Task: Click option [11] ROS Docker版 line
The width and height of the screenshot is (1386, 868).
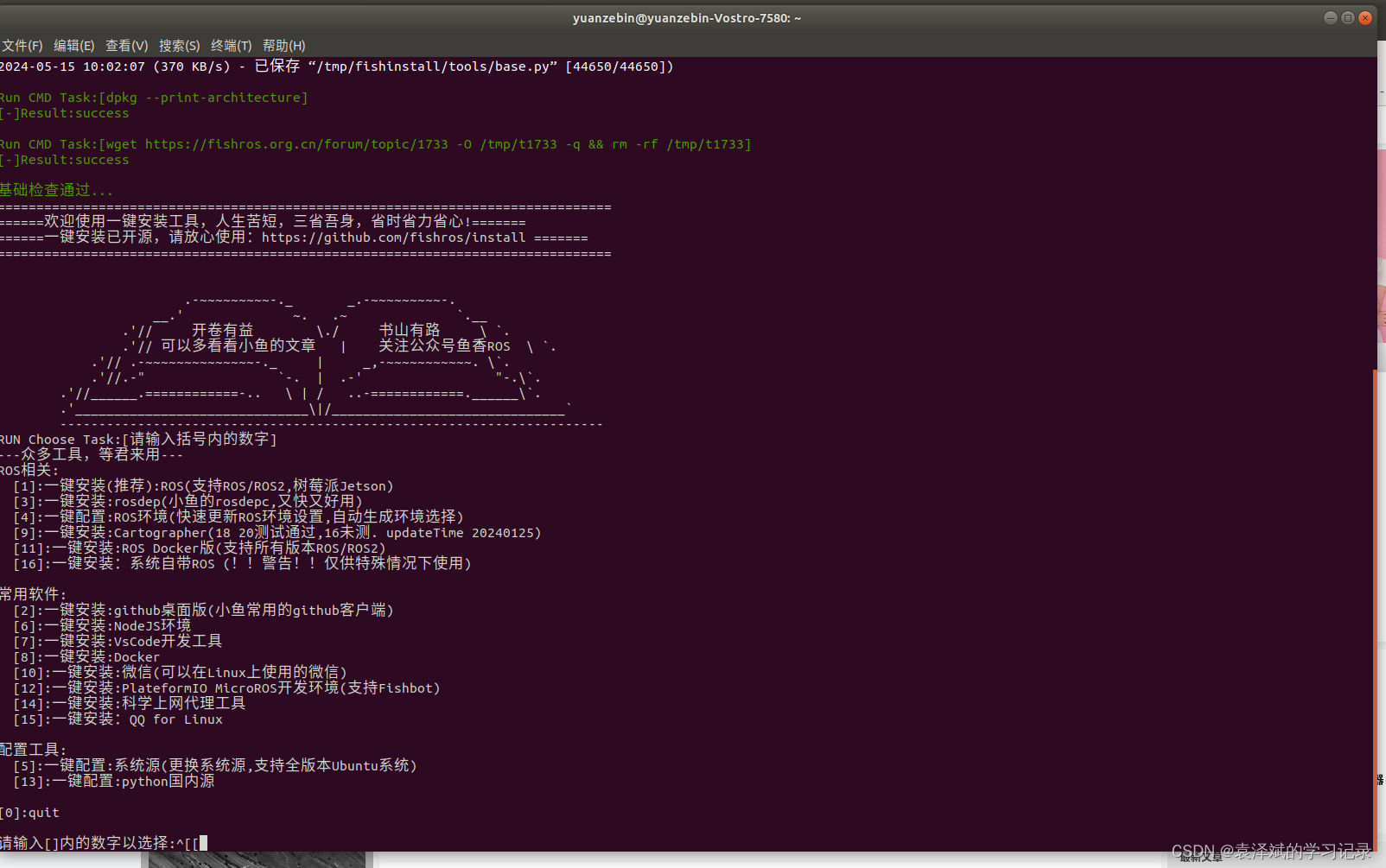Action: point(200,548)
